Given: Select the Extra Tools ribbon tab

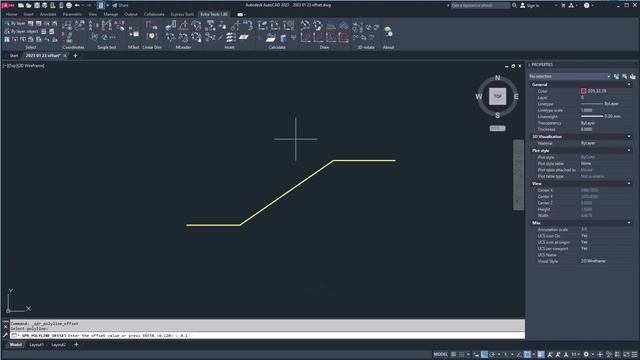Looking at the screenshot, I should [x=214, y=14].
